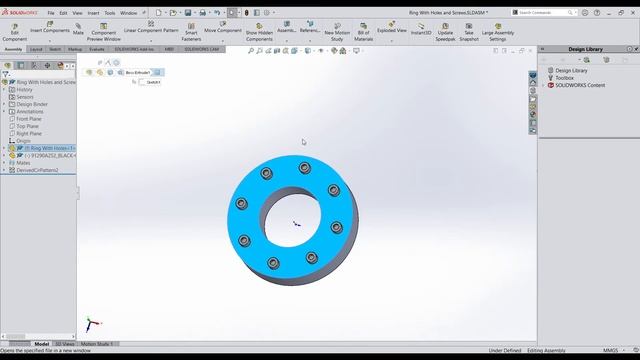The height and width of the screenshot is (360, 640).
Task: Select Top Plane in the tree
Action: pos(27,126)
